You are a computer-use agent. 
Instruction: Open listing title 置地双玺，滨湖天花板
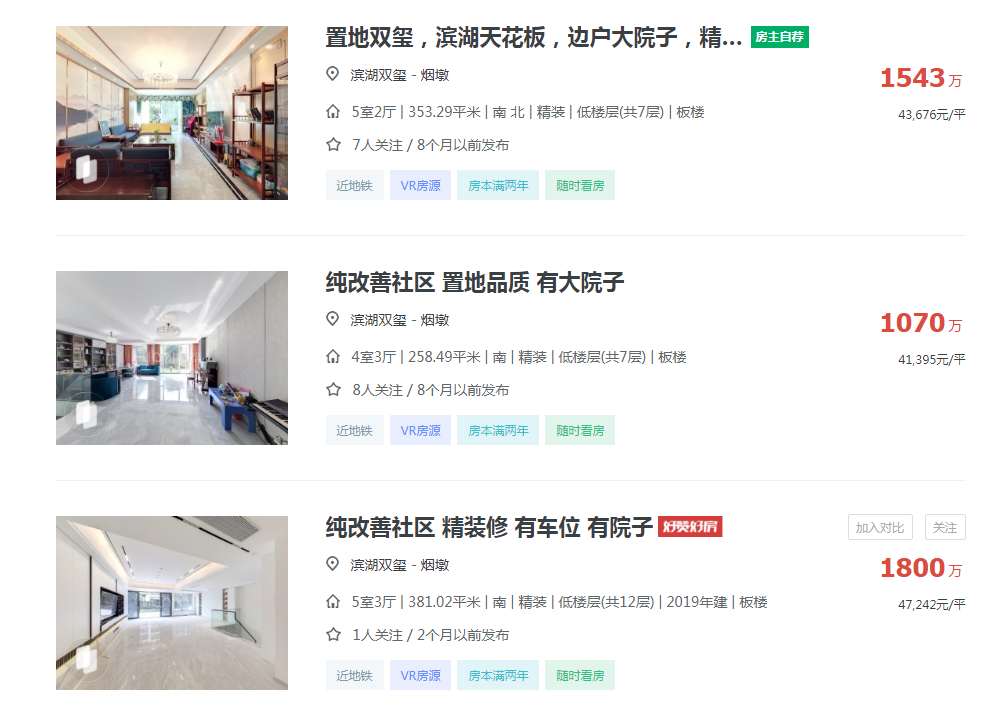pyautogui.click(x=534, y=38)
